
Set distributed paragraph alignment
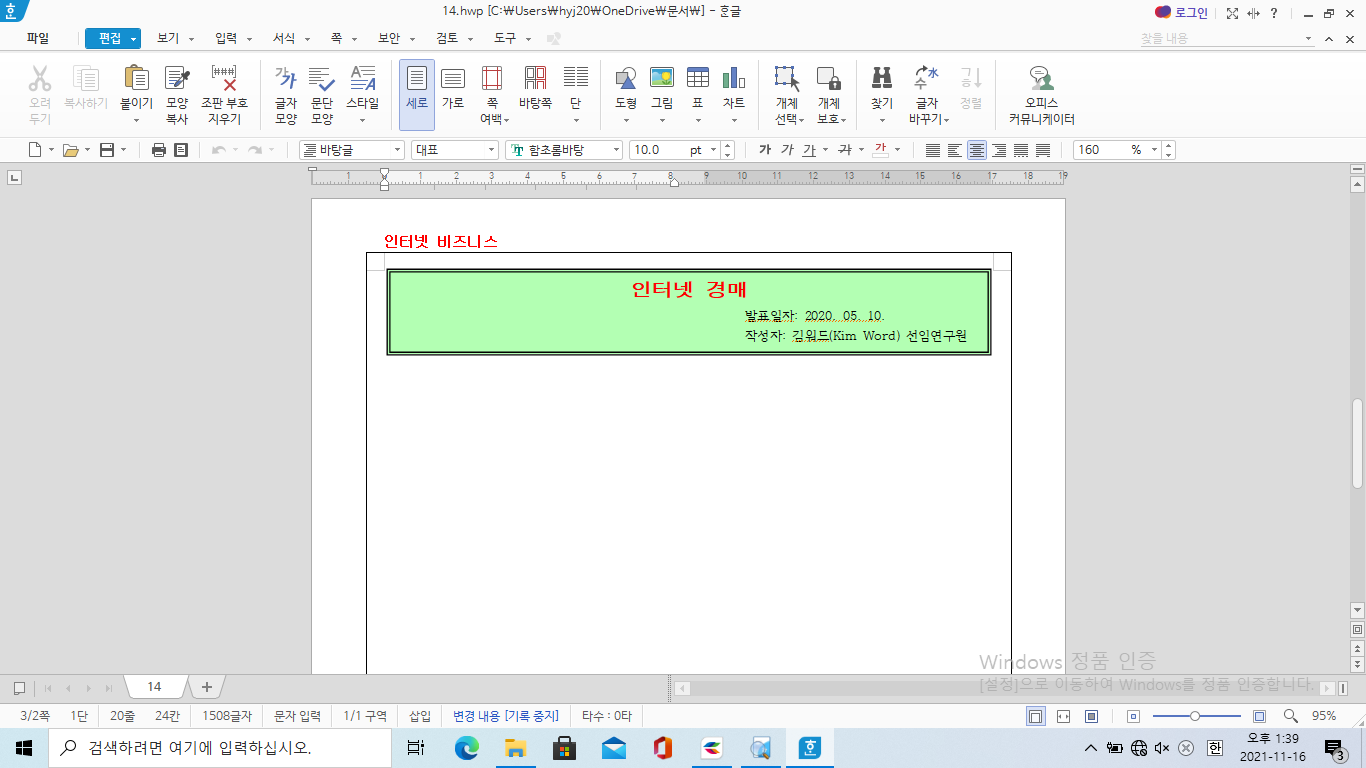coord(1021,150)
